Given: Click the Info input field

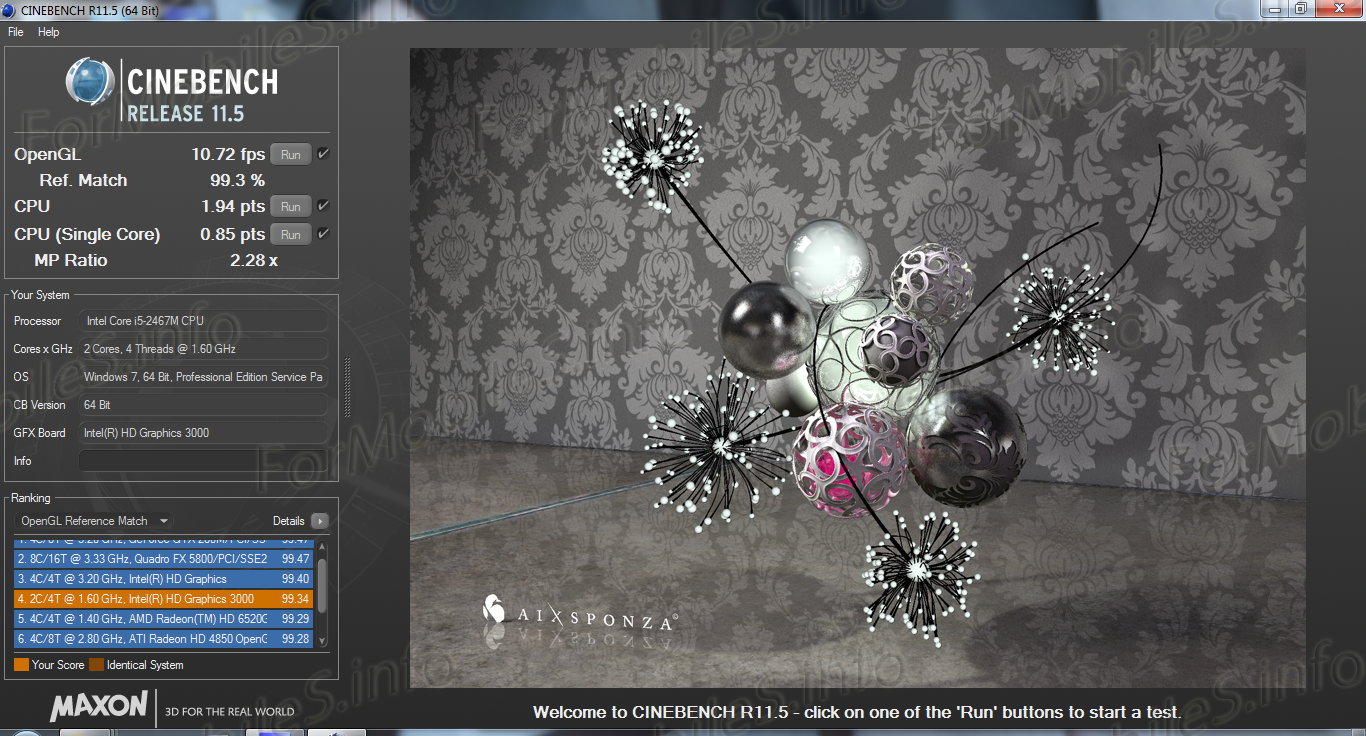Looking at the screenshot, I should pos(203,461).
